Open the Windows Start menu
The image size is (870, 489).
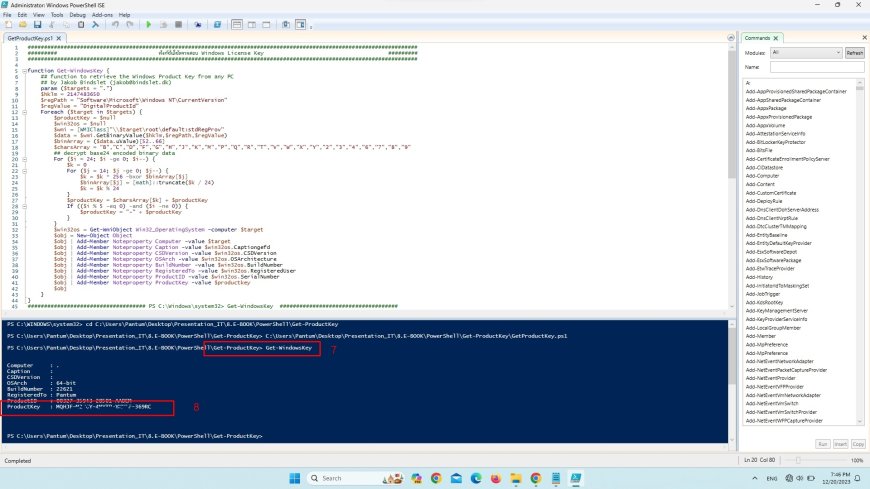[x=295, y=478]
